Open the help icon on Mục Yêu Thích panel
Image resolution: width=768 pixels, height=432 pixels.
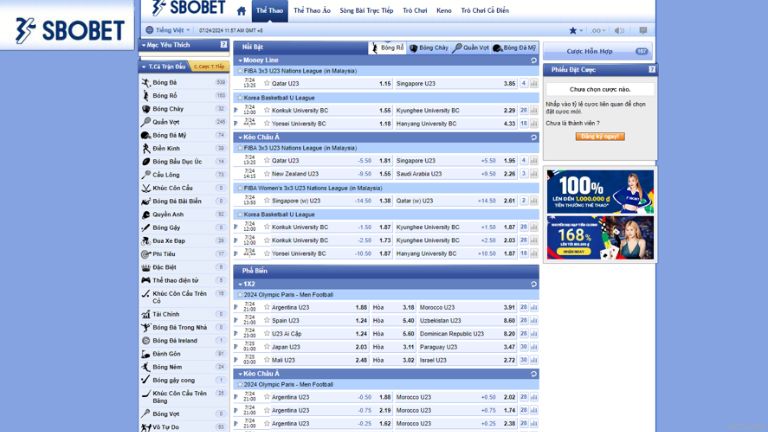223,45
